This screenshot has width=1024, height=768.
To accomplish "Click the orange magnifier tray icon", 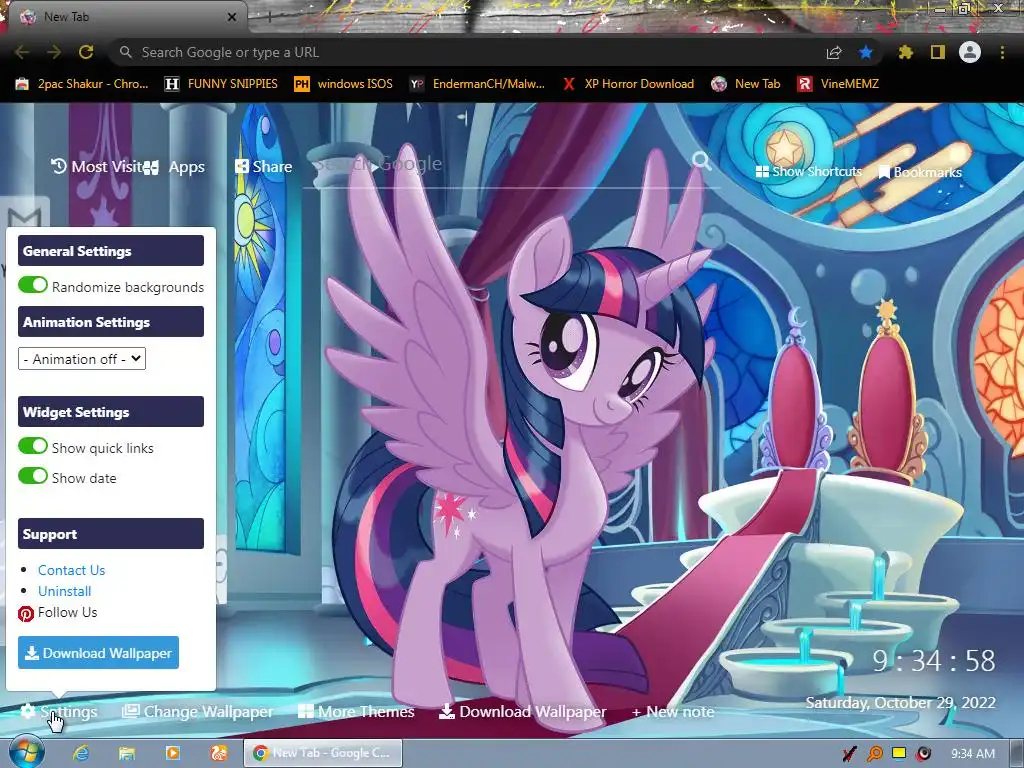I will pos(874,754).
